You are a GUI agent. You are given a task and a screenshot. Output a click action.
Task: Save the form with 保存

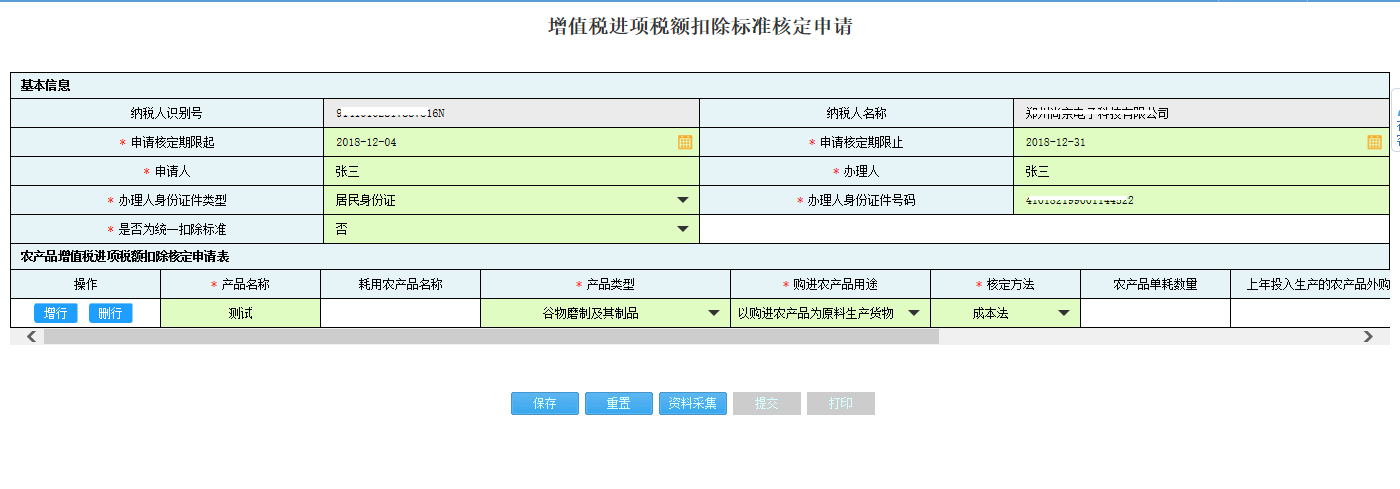544,404
